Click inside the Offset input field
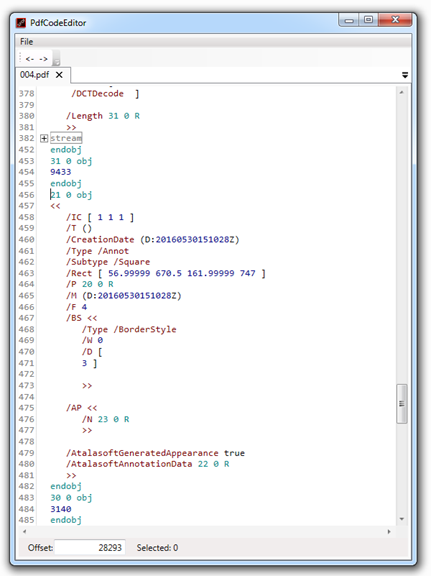This screenshot has height=576, width=431. coord(90,548)
